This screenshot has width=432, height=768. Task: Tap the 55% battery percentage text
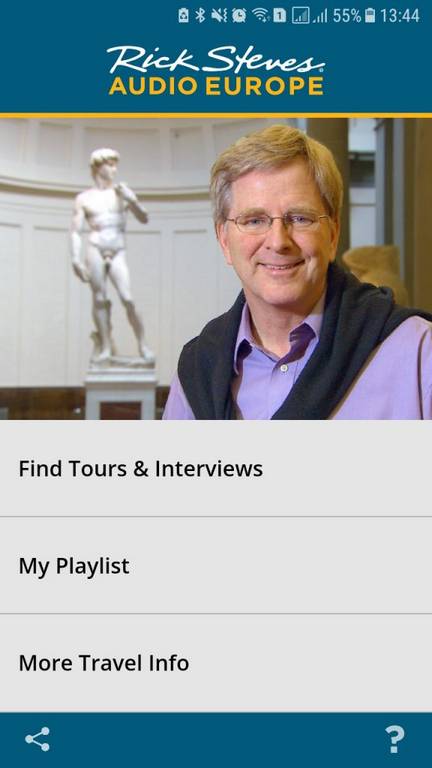tap(347, 16)
